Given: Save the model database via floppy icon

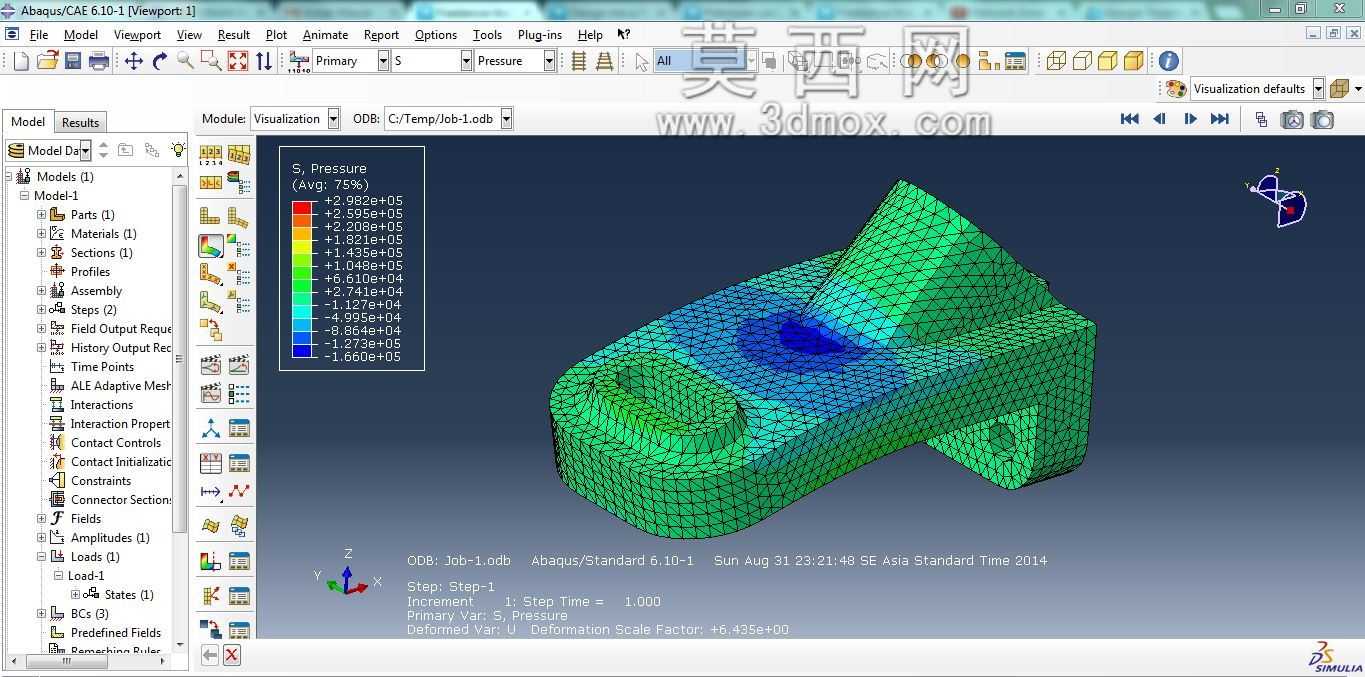Looking at the screenshot, I should coord(73,61).
